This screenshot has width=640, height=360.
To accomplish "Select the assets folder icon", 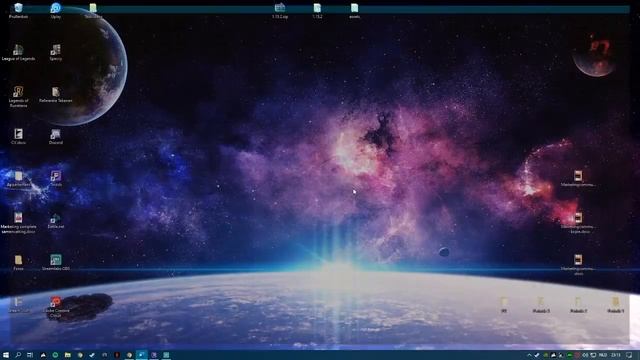I will click(x=354, y=11).
